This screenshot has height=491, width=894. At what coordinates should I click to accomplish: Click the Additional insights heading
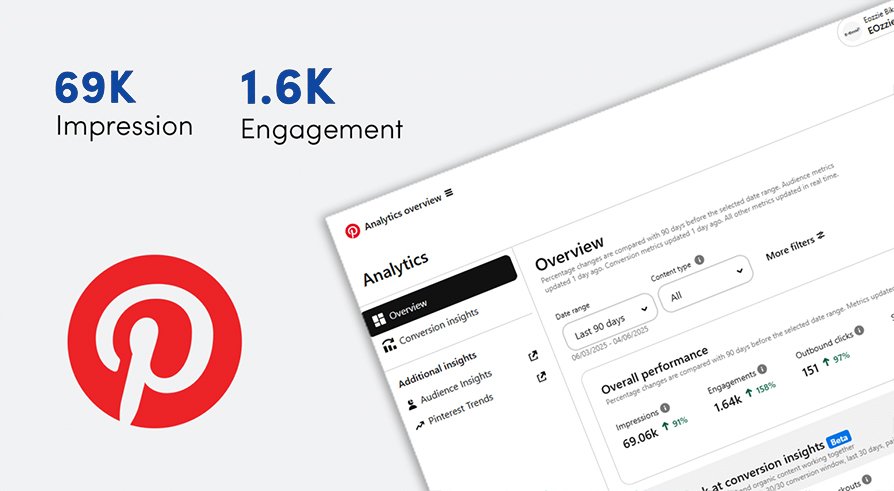[437, 370]
